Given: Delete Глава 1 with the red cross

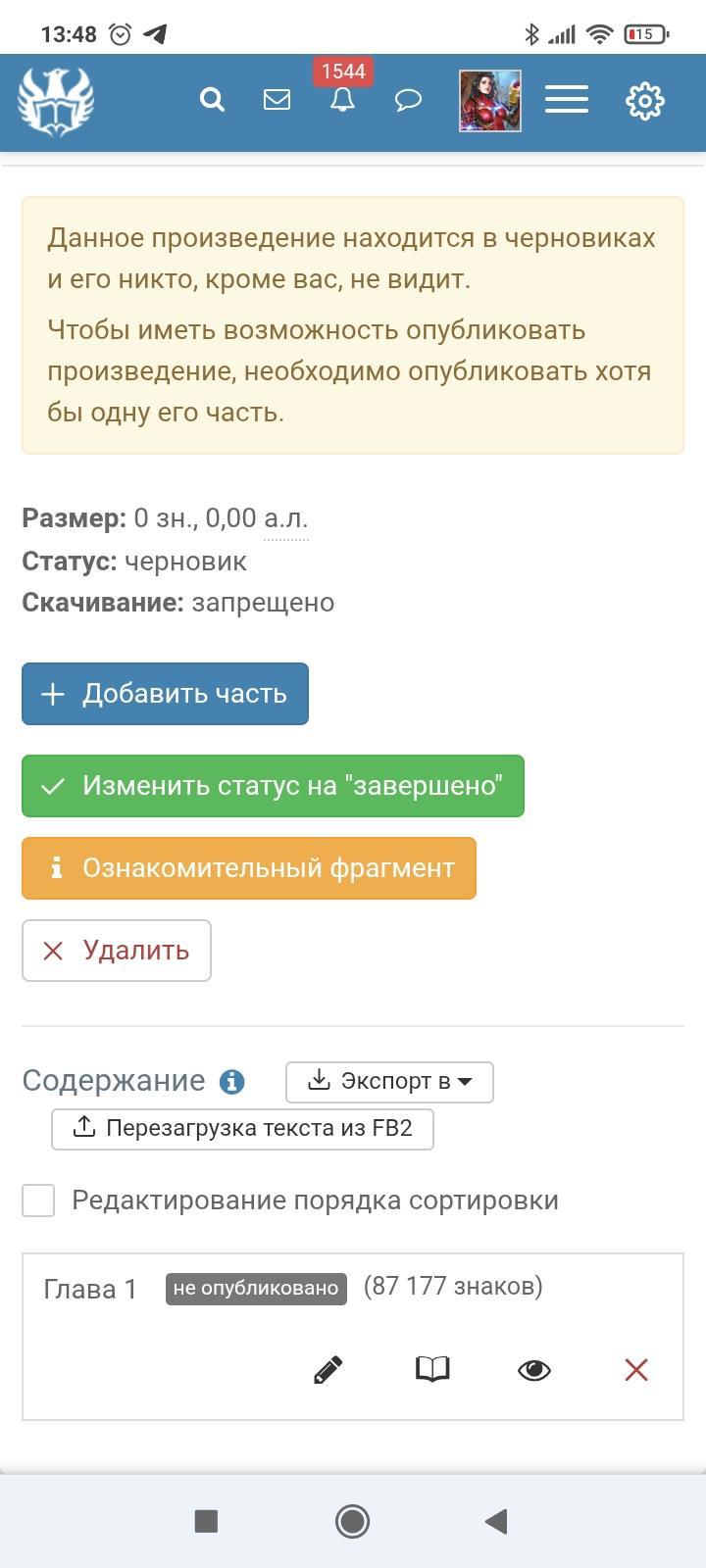Looking at the screenshot, I should 636,1369.
